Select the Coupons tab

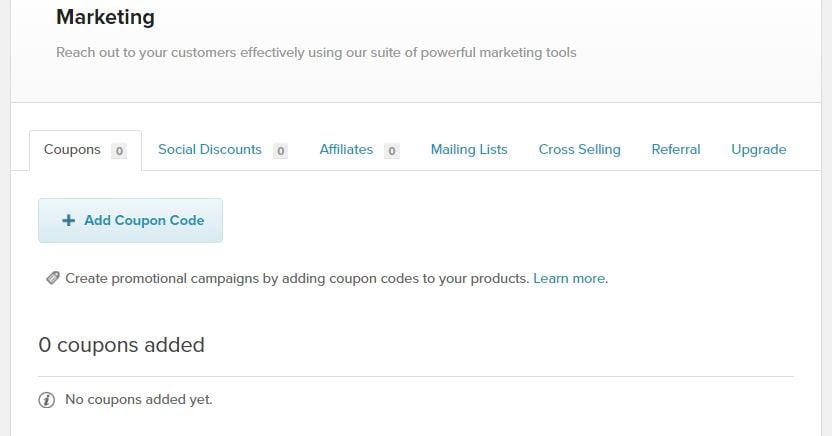[72, 150]
